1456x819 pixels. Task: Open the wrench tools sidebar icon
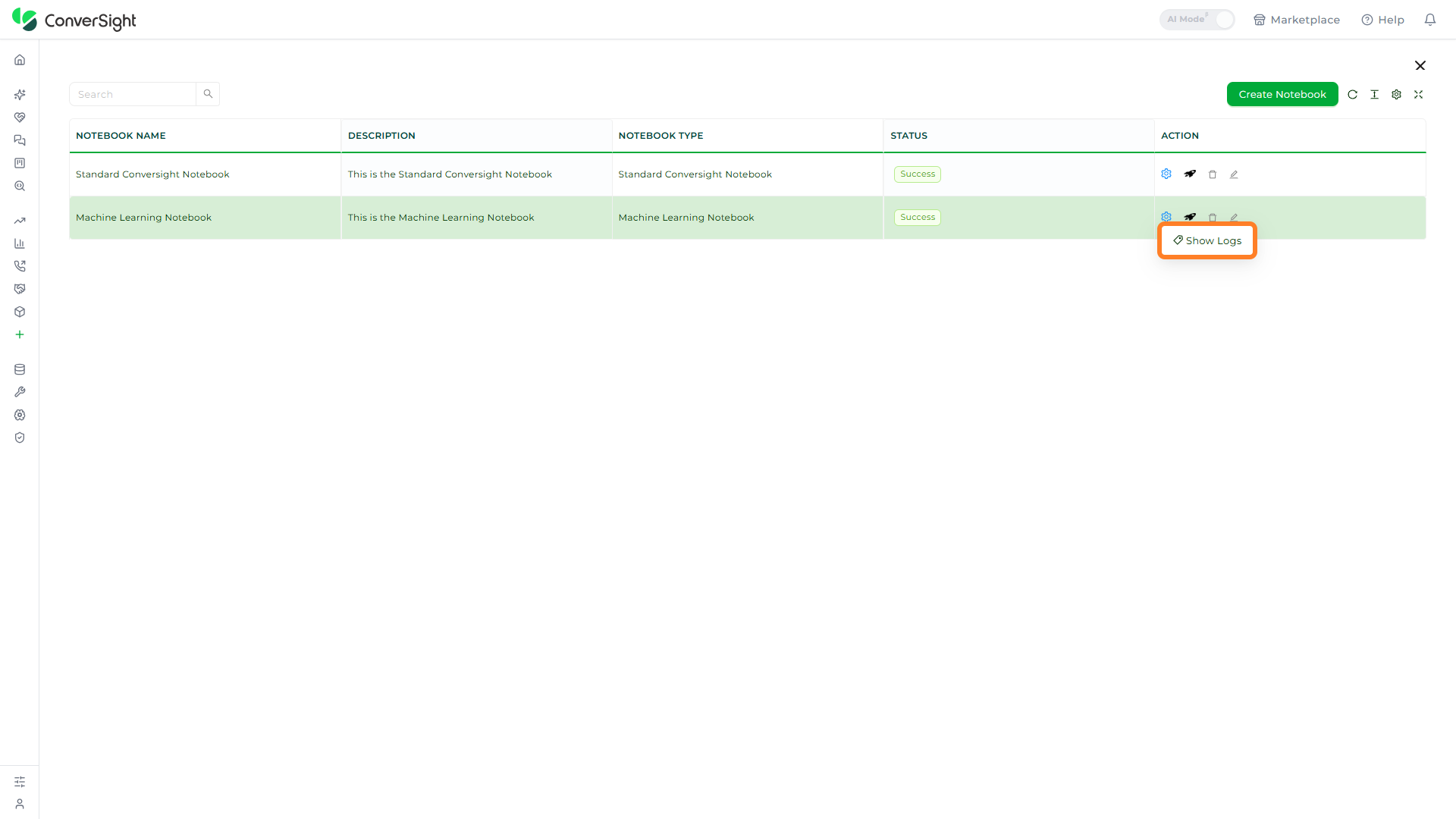[x=20, y=392]
